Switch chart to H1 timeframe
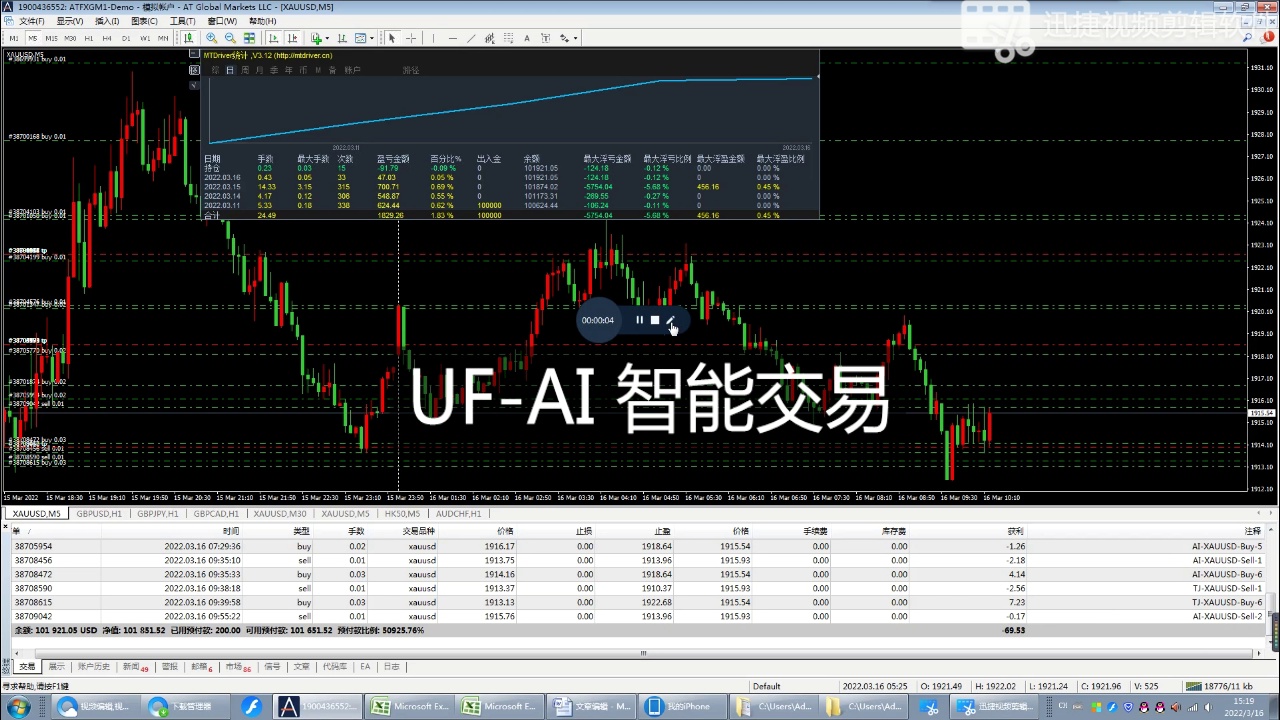 89,38
